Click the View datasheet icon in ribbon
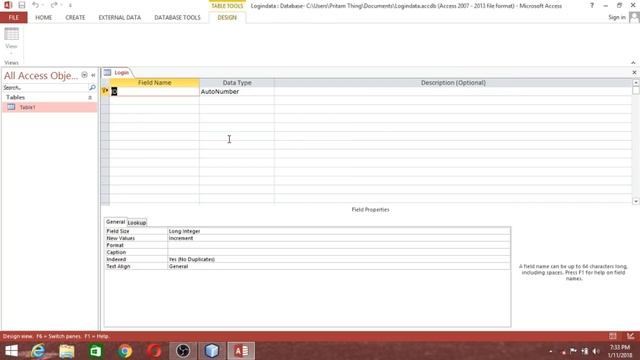The height and width of the screenshot is (360, 640). pos(11,34)
